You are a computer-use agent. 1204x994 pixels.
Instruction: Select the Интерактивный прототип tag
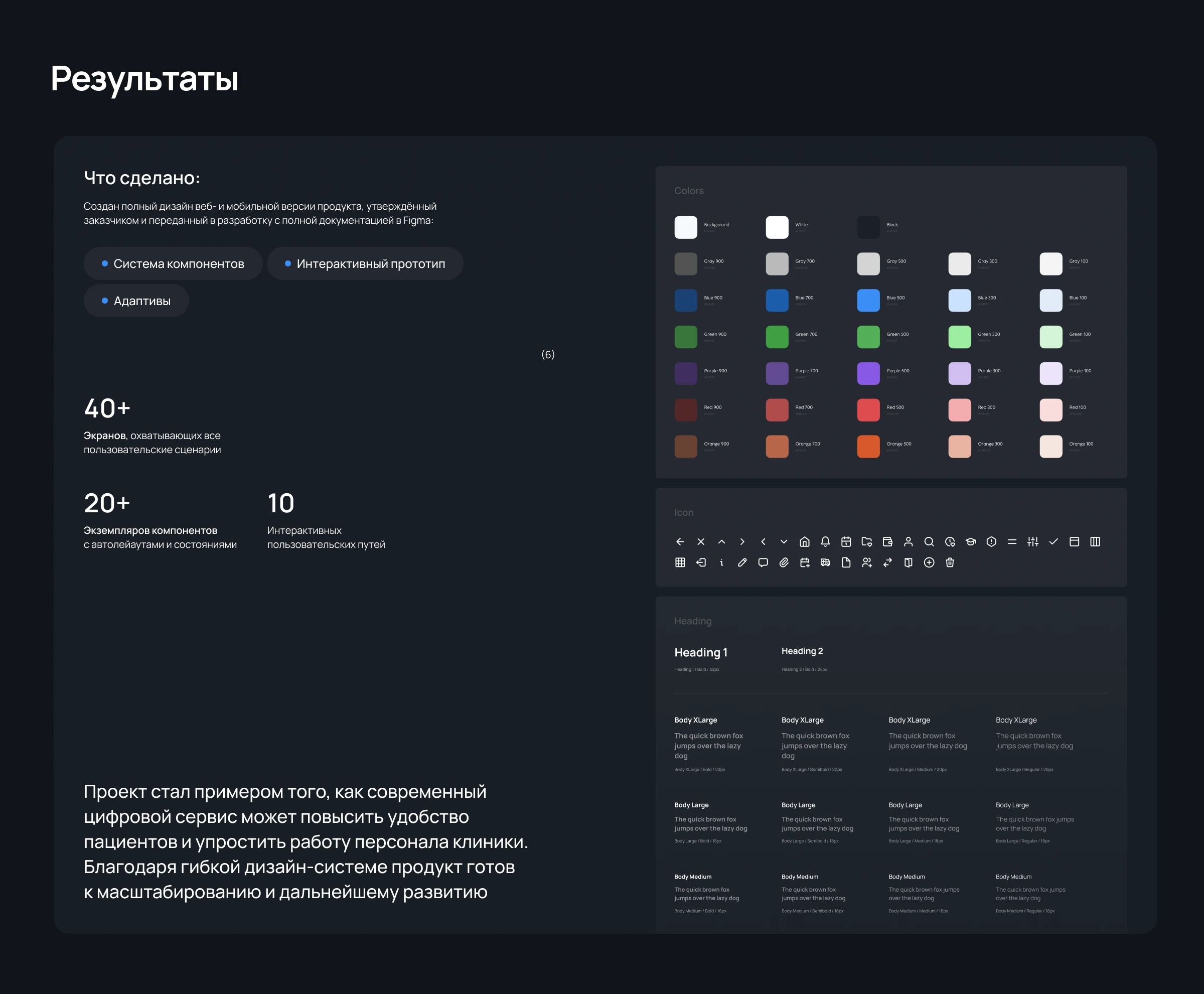click(x=365, y=263)
